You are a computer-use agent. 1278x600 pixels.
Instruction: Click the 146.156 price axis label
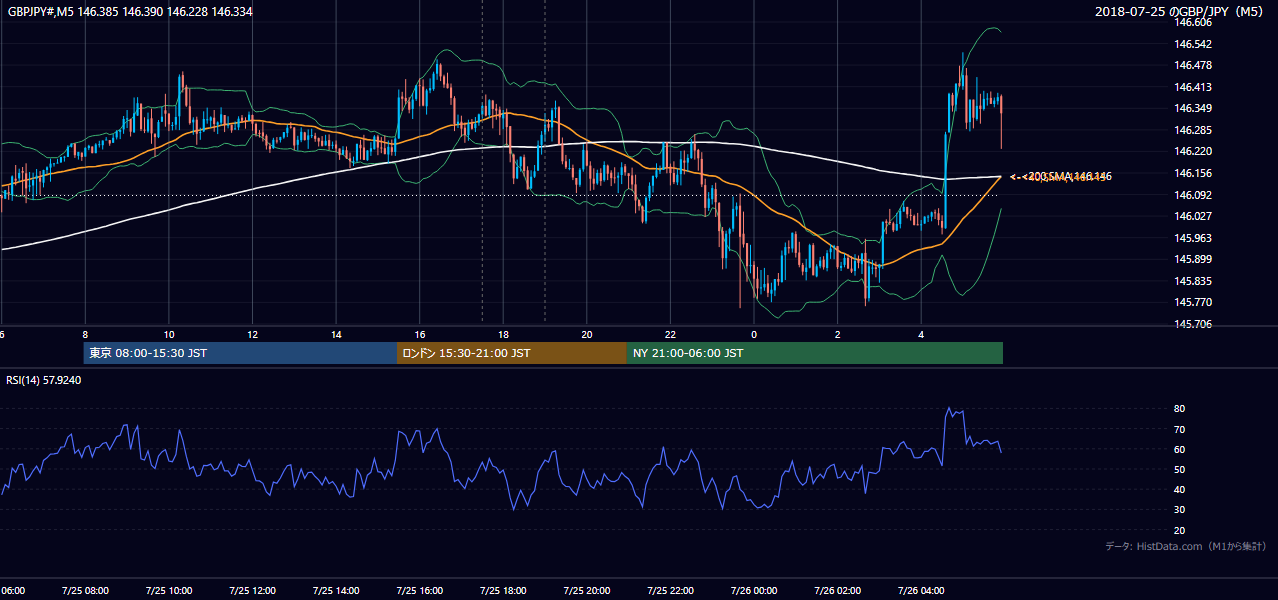pos(1193,173)
